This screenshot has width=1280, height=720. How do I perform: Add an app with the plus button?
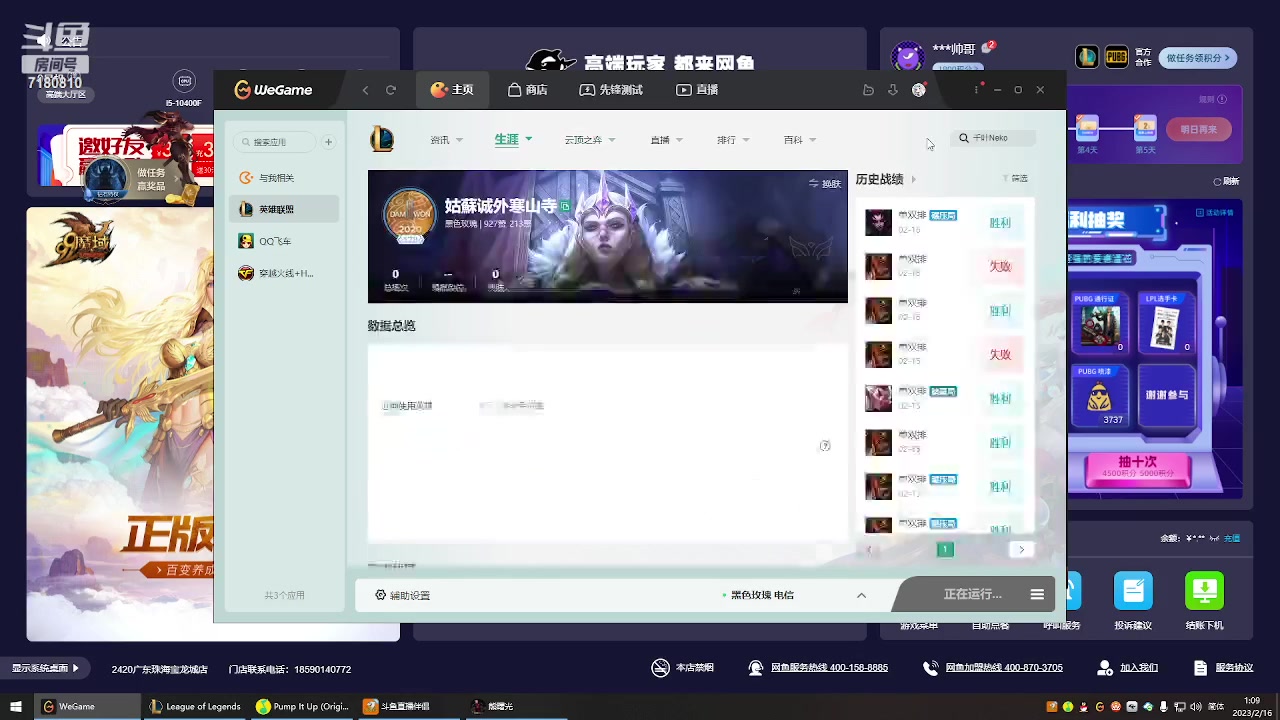click(x=328, y=142)
